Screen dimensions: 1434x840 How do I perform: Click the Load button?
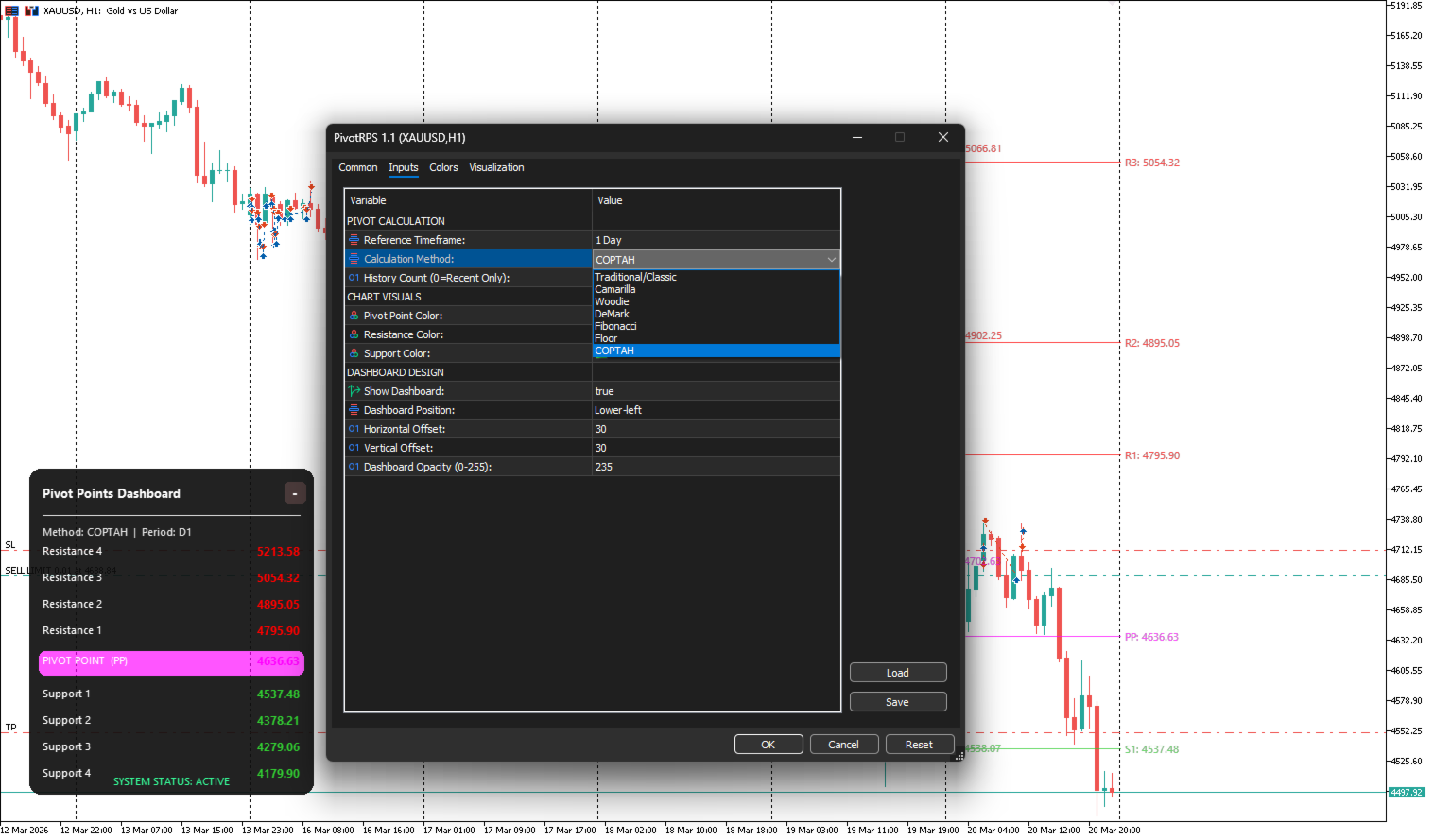pyautogui.click(x=898, y=673)
